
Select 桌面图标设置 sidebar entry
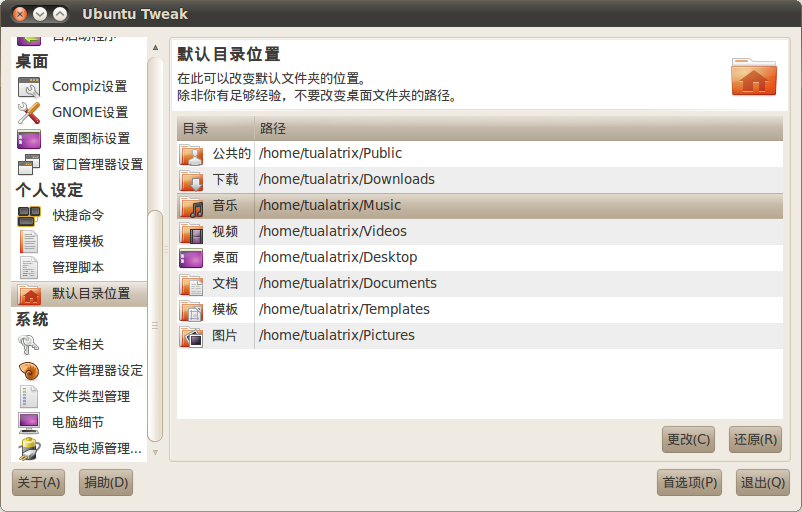click(x=91, y=139)
